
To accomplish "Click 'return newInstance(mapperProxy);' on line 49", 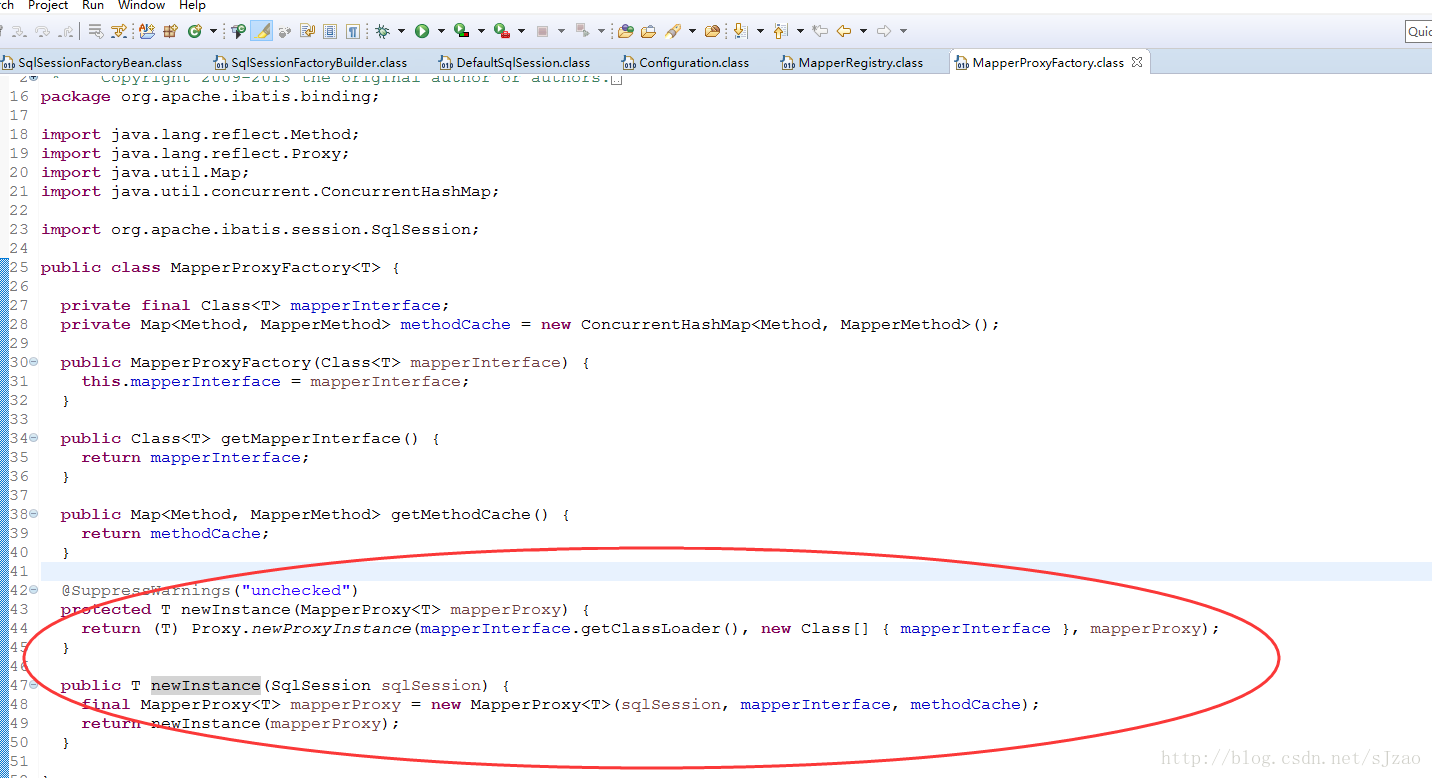I will point(240,724).
